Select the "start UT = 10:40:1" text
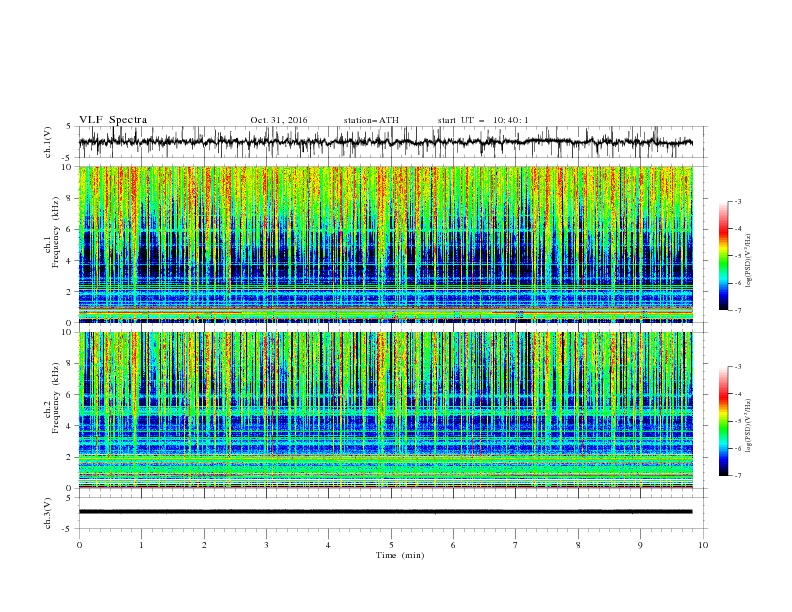This screenshot has width=792, height=612. point(483,120)
